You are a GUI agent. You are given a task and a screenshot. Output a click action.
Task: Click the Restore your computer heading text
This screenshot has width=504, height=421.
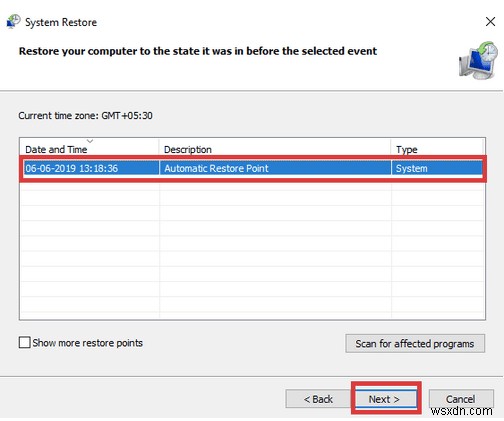click(x=198, y=51)
